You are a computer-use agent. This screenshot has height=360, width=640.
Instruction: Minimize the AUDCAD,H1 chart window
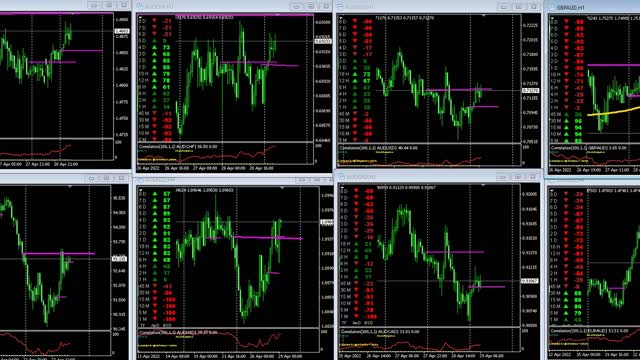503,177
